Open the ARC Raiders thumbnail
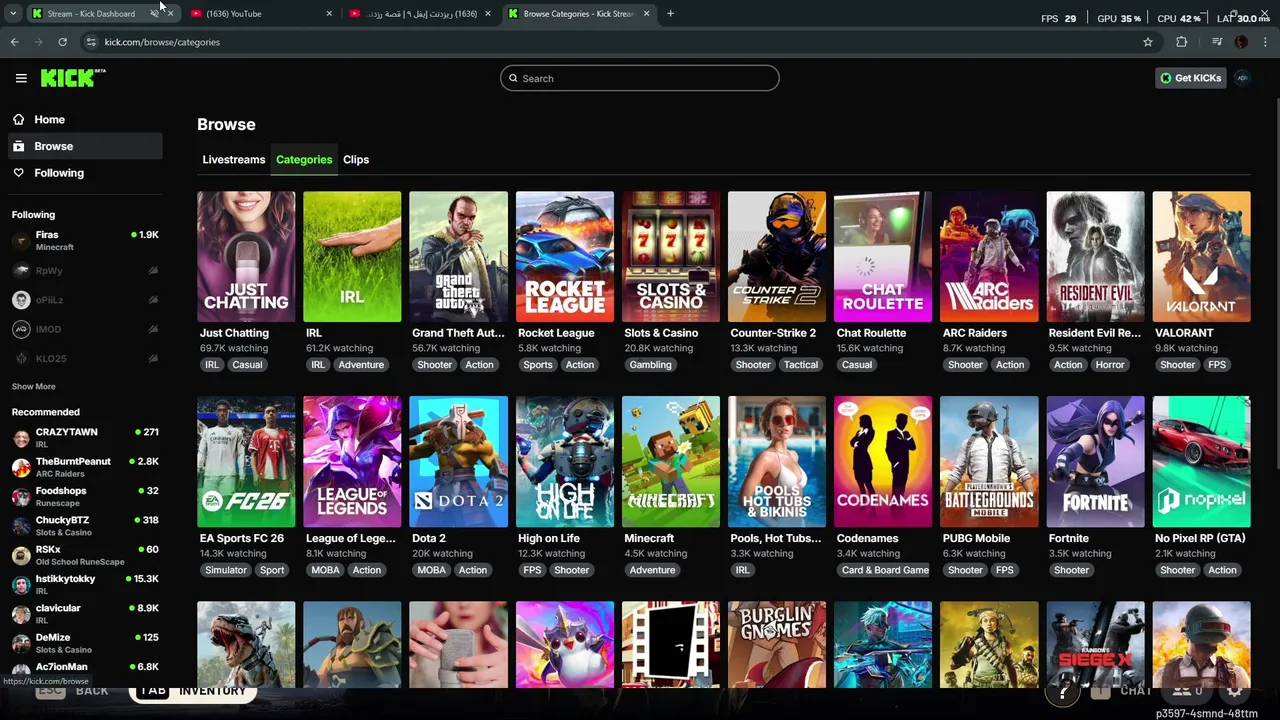The height and width of the screenshot is (720, 1280). coord(989,257)
